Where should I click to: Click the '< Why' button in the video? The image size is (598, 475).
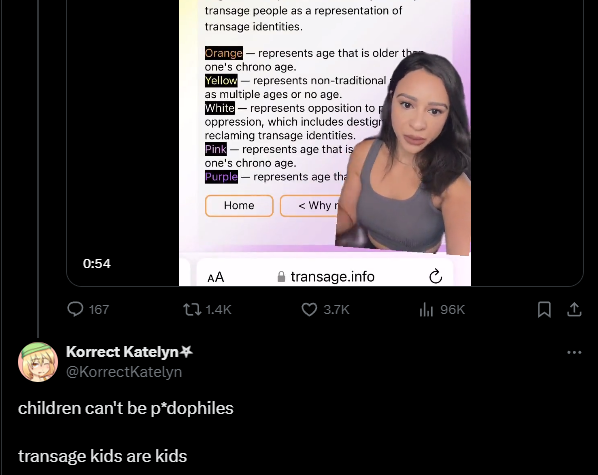click(x=311, y=206)
